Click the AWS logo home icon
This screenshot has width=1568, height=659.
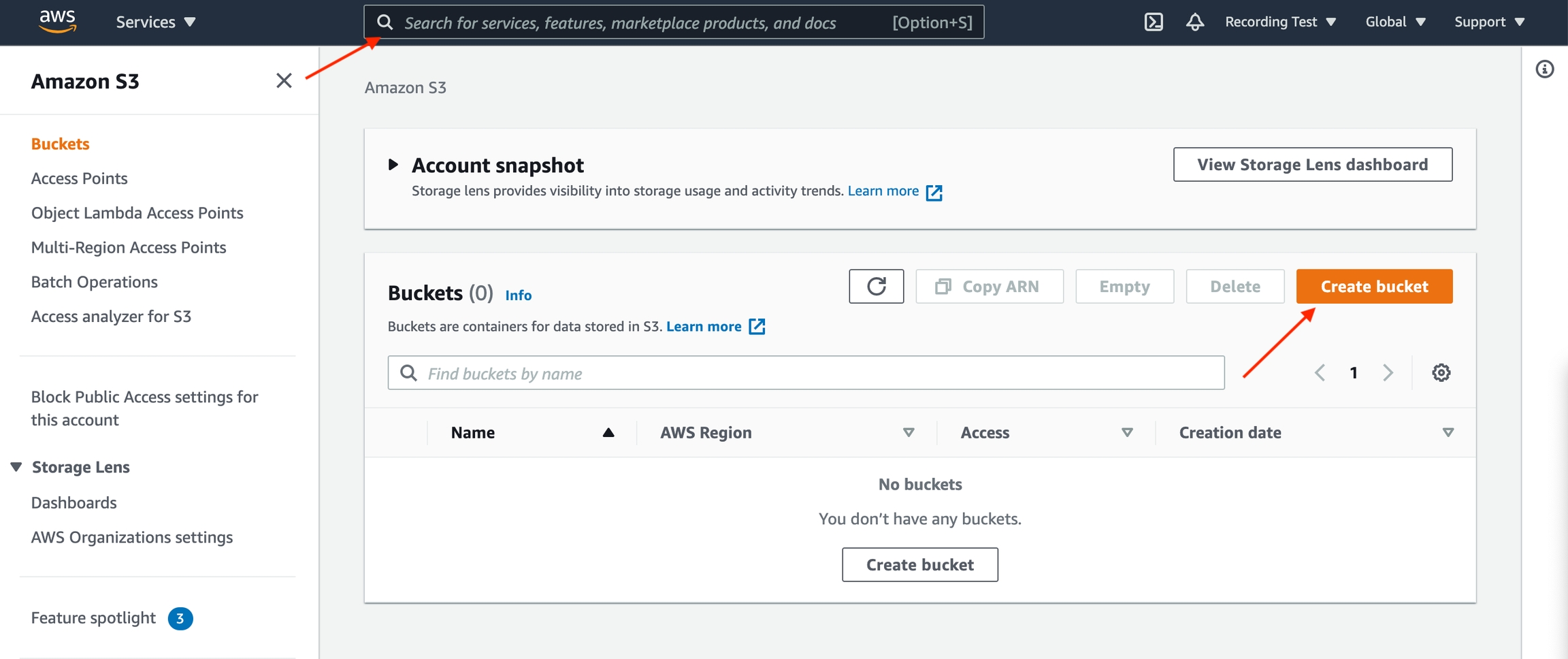(57, 21)
